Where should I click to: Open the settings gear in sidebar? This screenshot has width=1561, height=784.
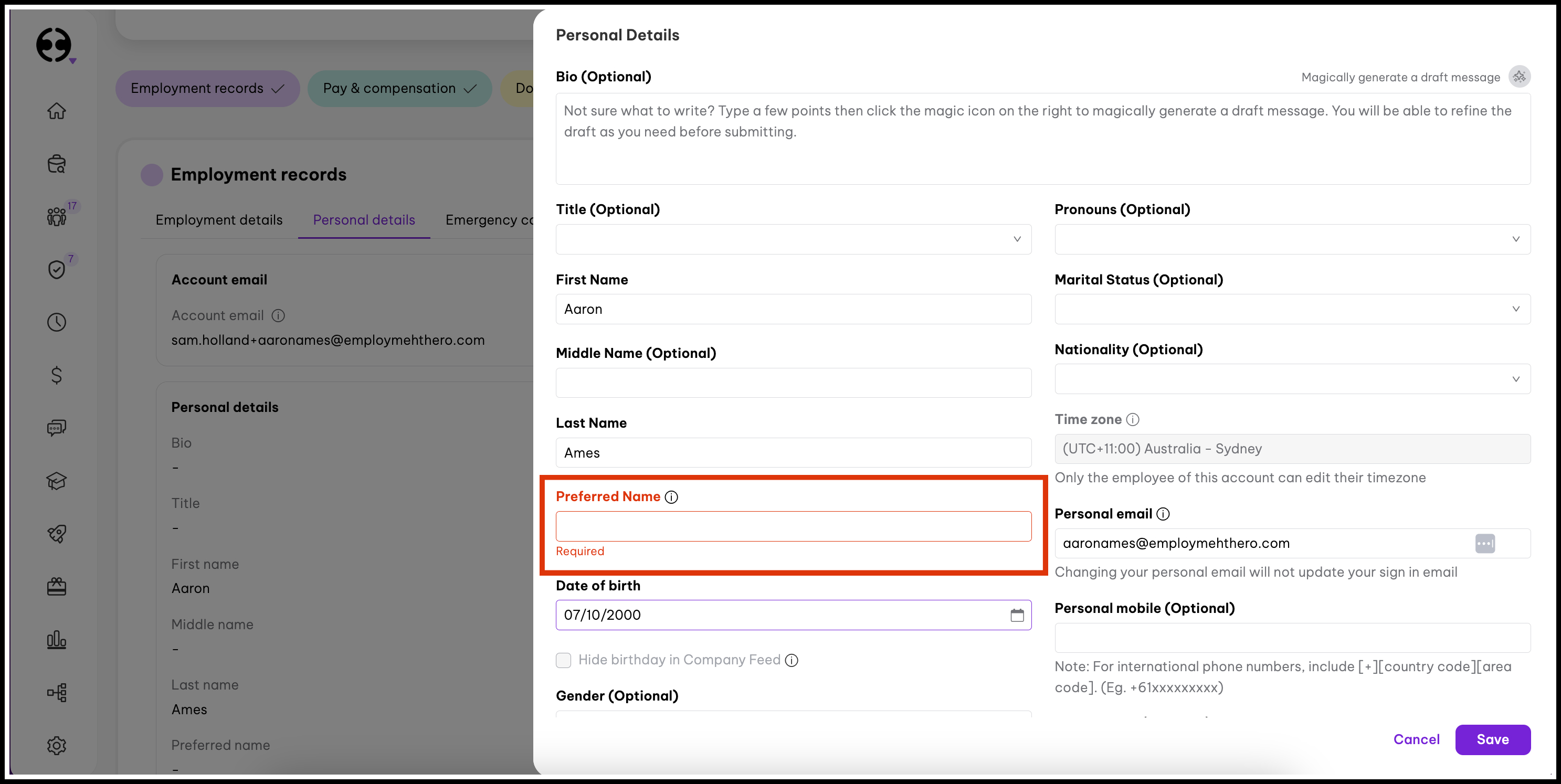[x=56, y=745]
